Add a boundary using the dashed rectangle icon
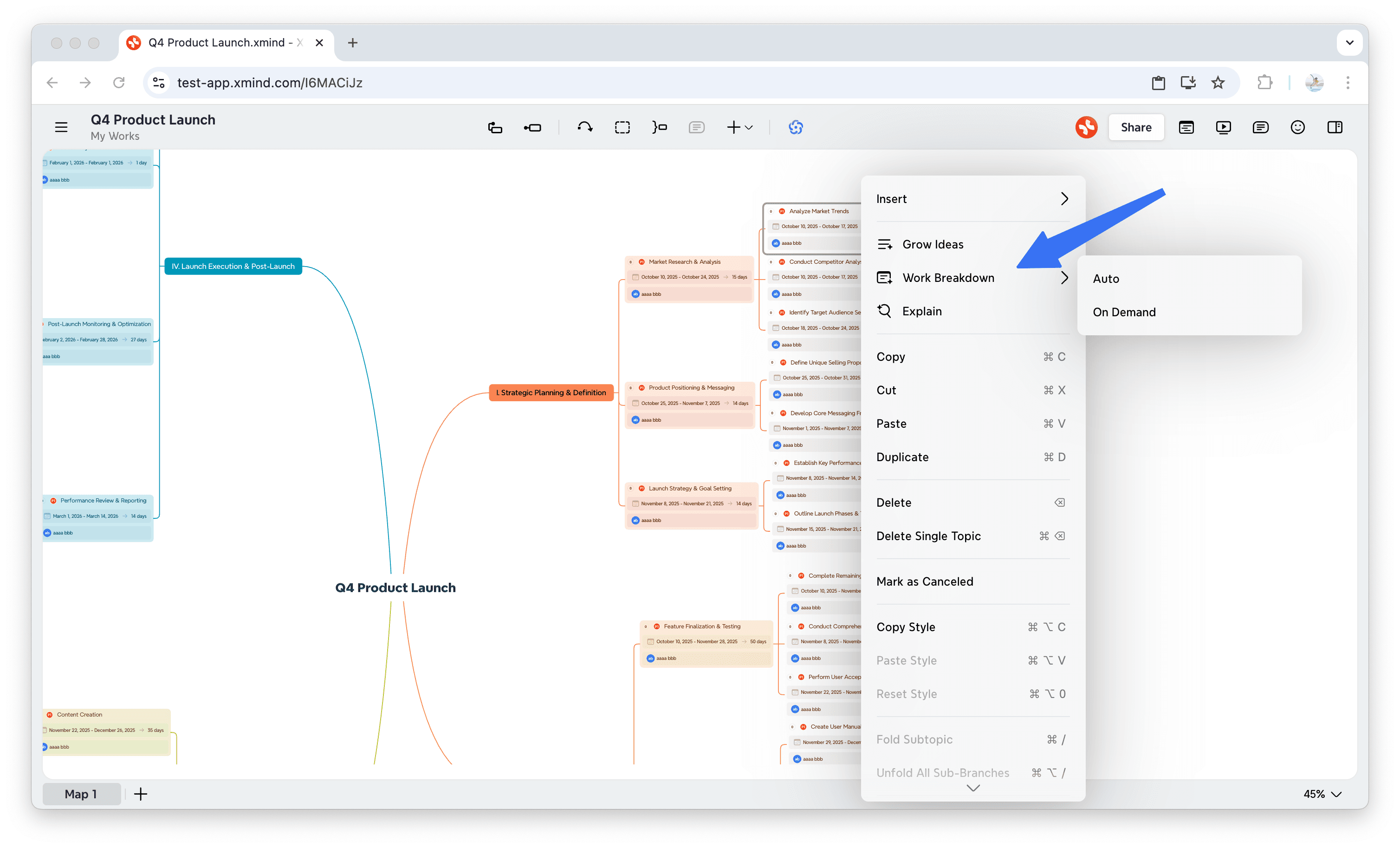 click(622, 127)
